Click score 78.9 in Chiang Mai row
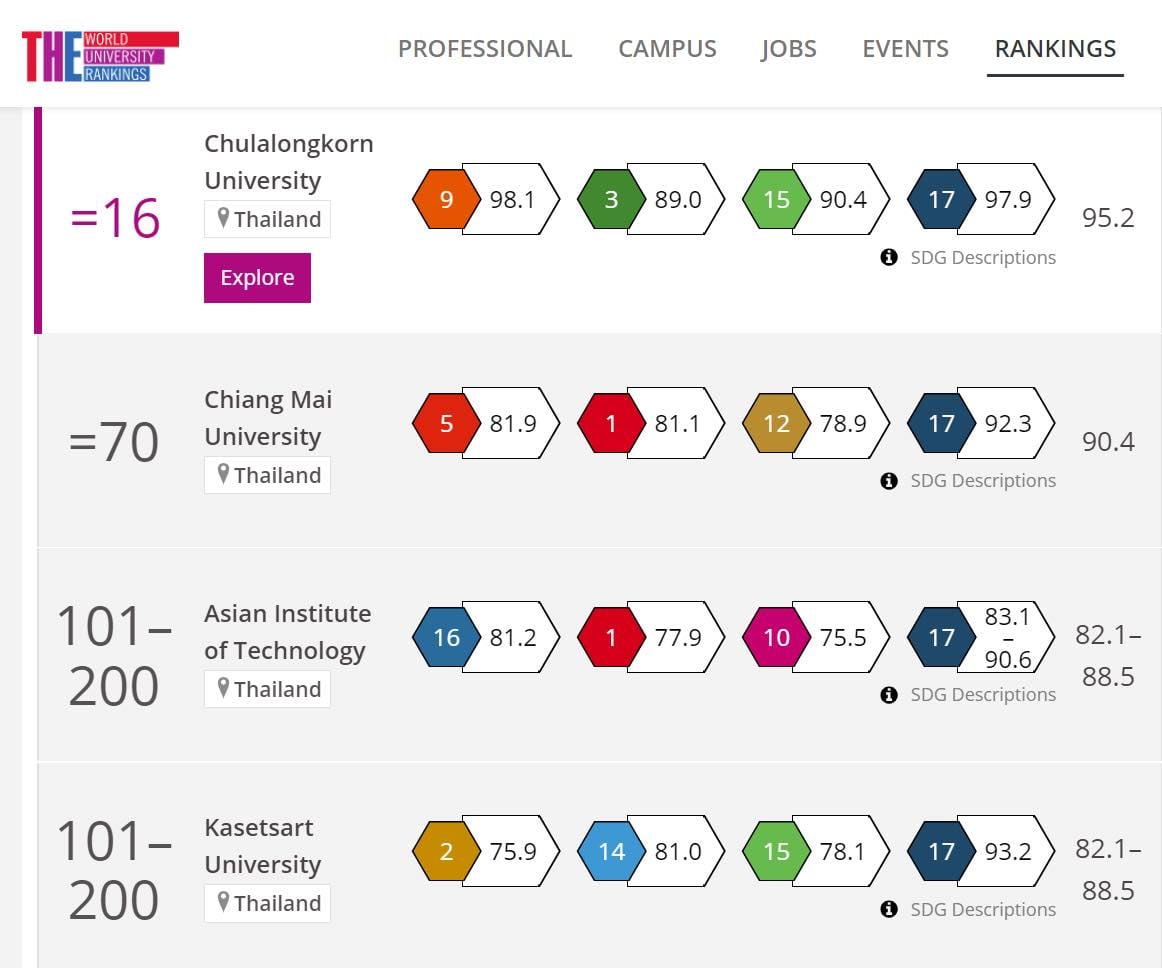Image resolution: width=1162 pixels, height=968 pixels. tap(843, 423)
